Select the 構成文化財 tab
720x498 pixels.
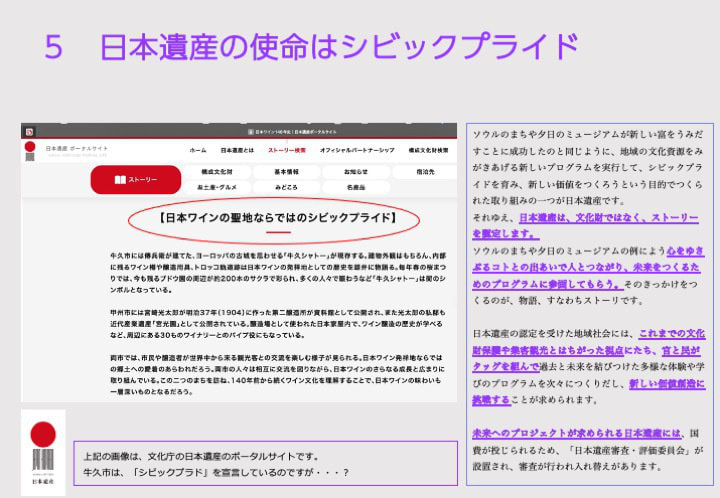click(209, 172)
